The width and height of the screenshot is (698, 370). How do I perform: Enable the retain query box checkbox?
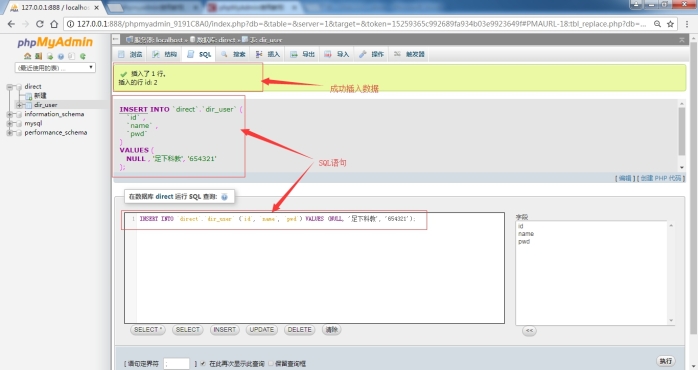tap(271, 363)
